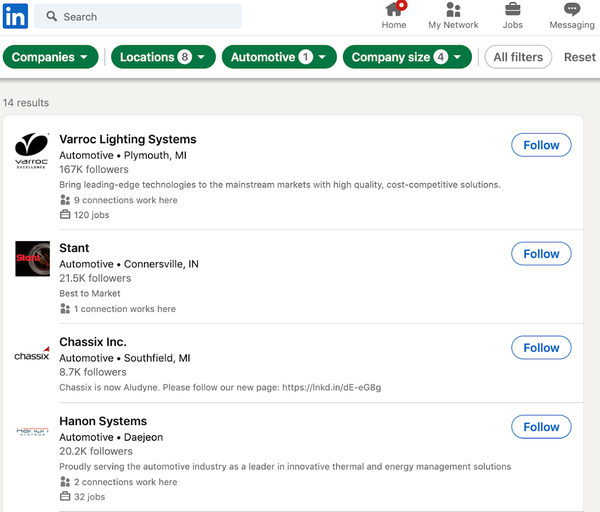Screen dimensions: 600x512
Task: Click '9 connections work here' text
Action: [126, 200]
